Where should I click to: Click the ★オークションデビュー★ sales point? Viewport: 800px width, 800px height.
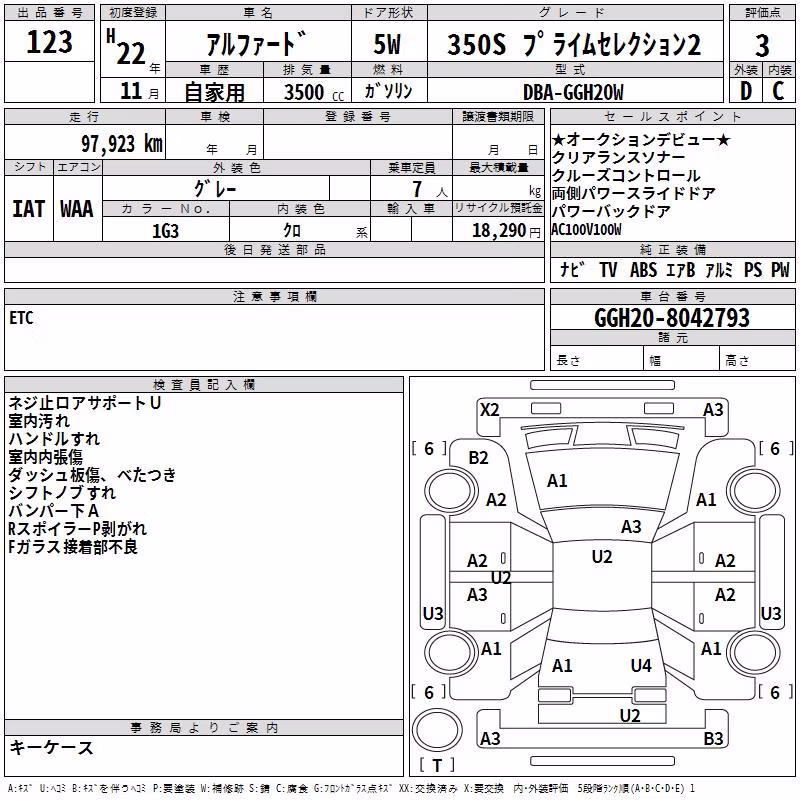click(641, 139)
